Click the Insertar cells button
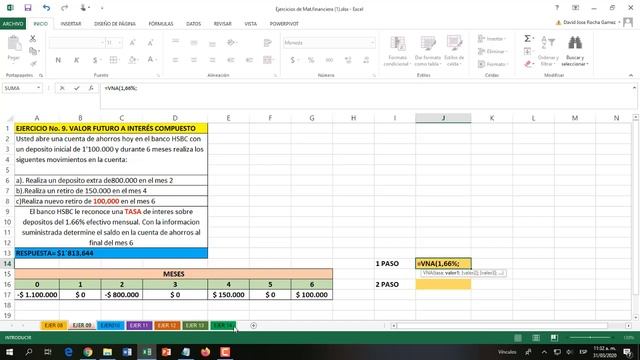This screenshot has width=640, height=360. point(492,39)
